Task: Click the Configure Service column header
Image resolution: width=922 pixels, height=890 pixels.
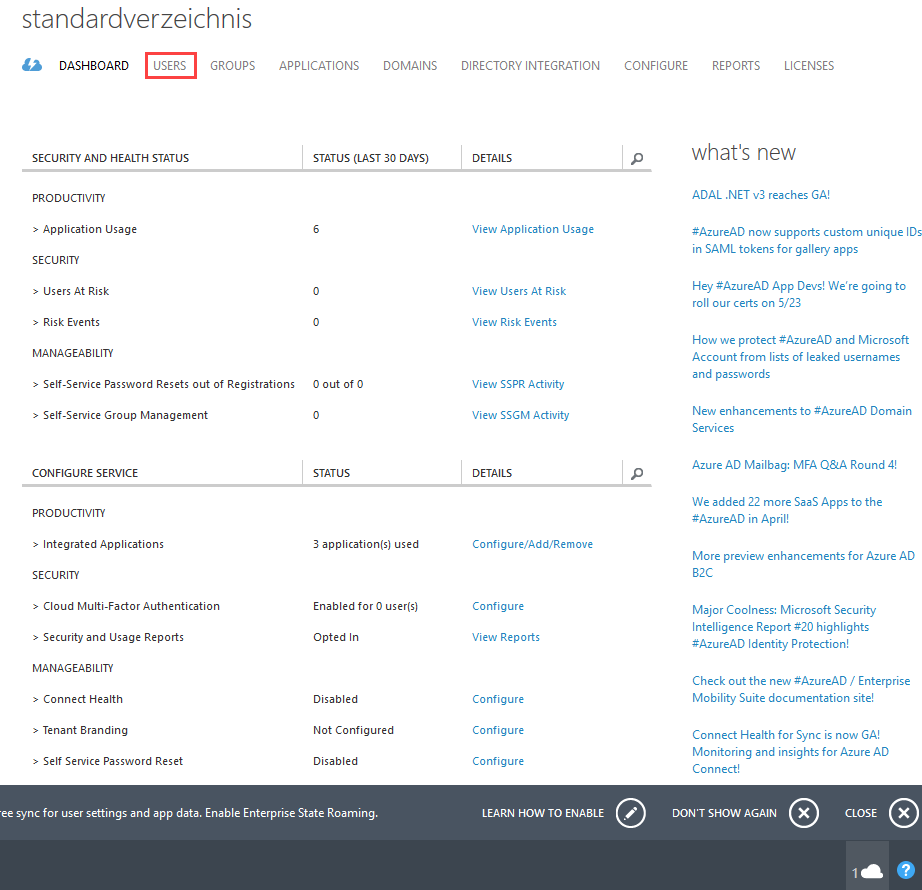Action: (85, 473)
